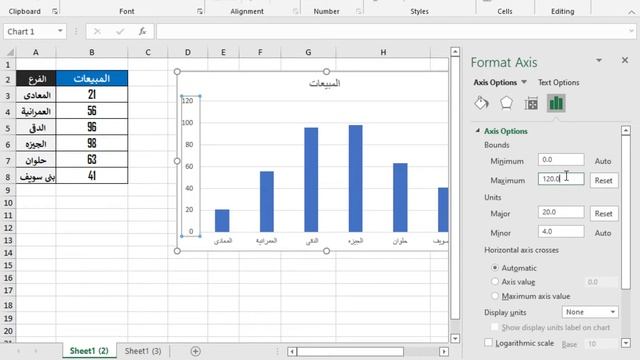Click the Select All corner triangle
Screen dimensions: 640x360
click(9, 52)
